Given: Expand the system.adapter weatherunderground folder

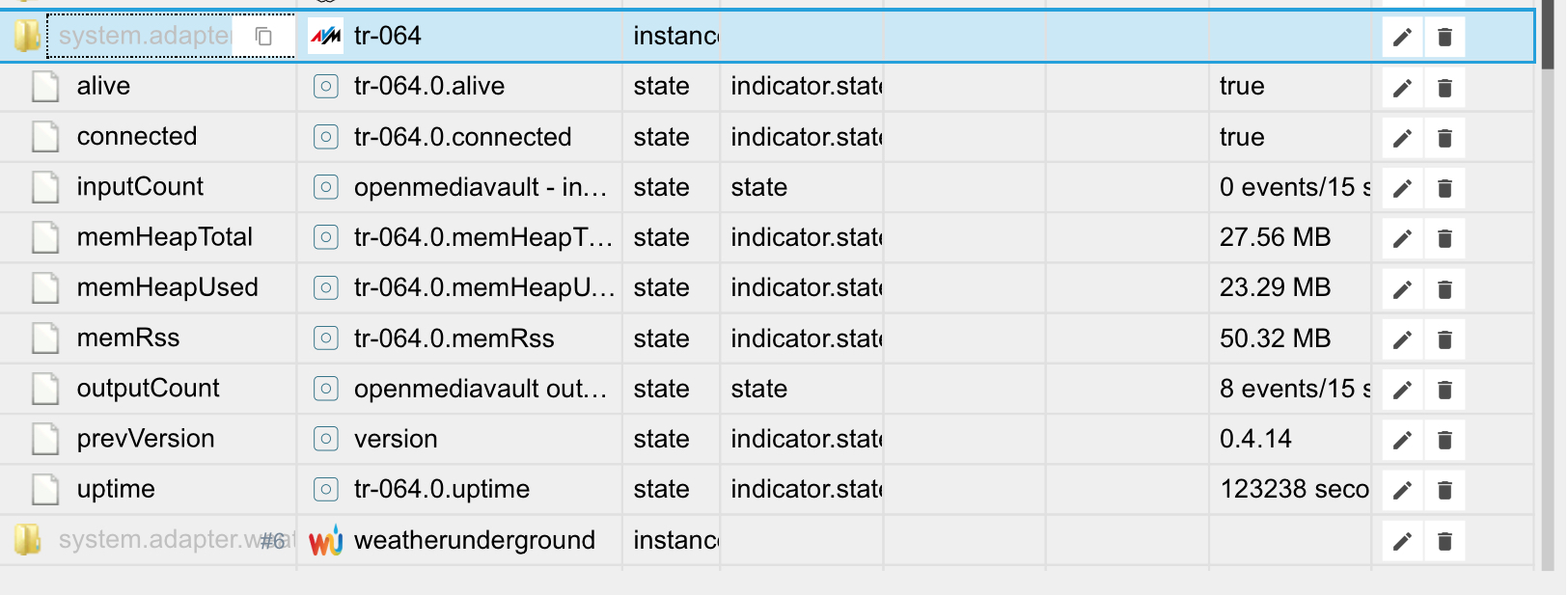Looking at the screenshot, I should click(27, 540).
